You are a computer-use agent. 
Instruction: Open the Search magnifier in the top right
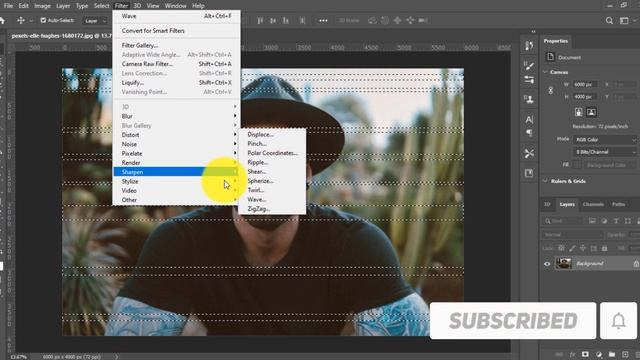click(x=609, y=20)
